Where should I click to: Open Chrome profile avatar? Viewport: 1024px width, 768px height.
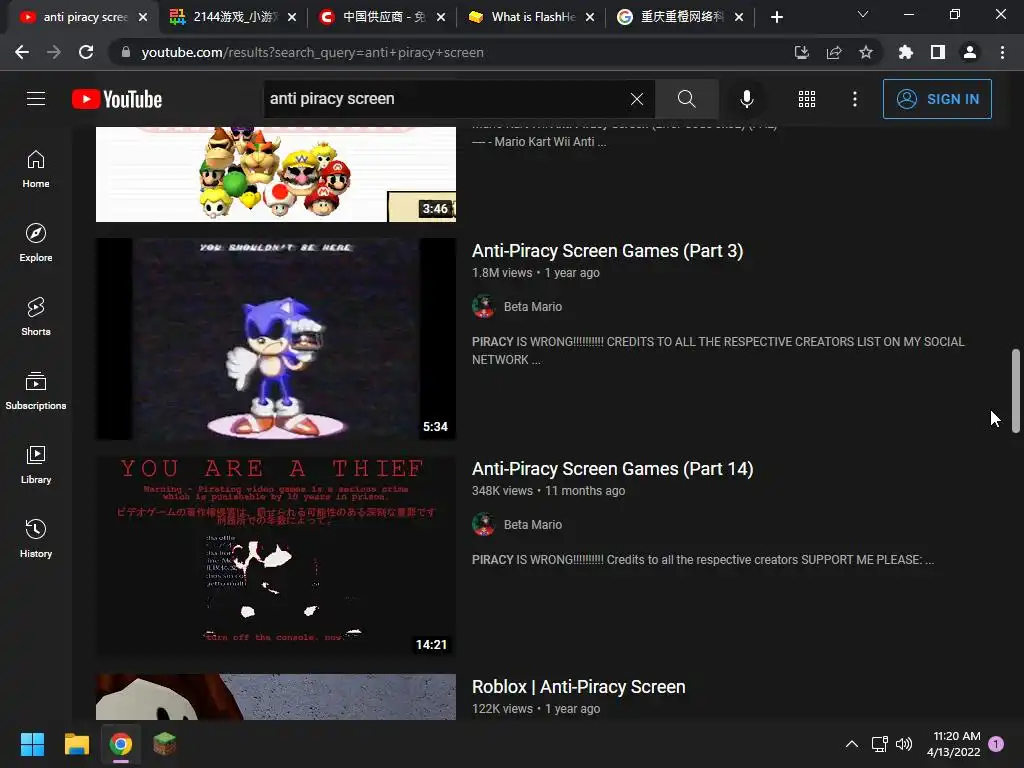click(x=970, y=52)
